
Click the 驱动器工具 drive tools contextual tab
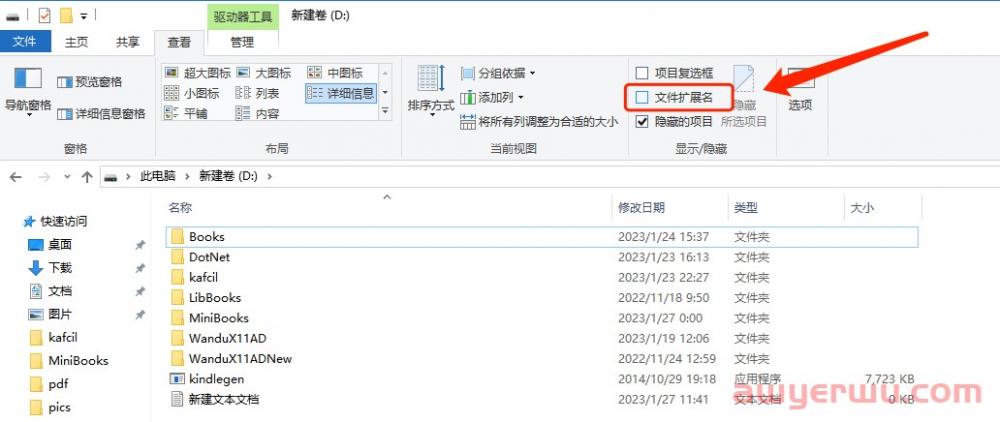pyautogui.click(x=243, y=16)
